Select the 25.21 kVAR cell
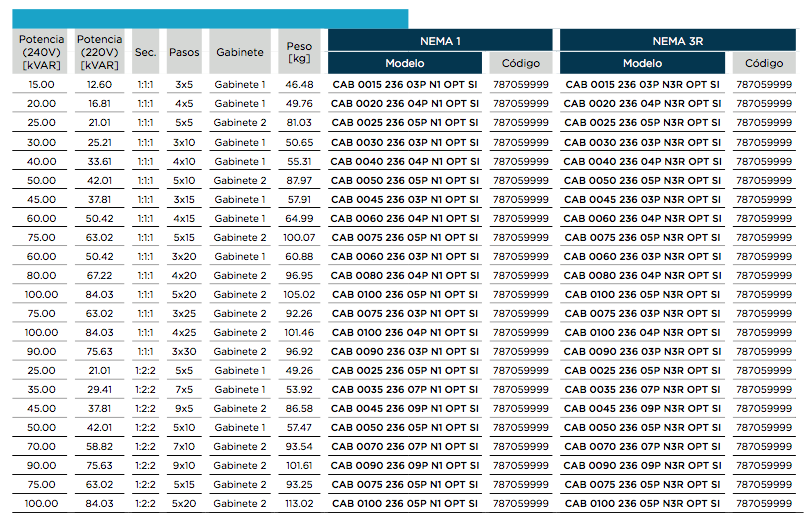Screen dimensions: 809x531 click(99, 142)
